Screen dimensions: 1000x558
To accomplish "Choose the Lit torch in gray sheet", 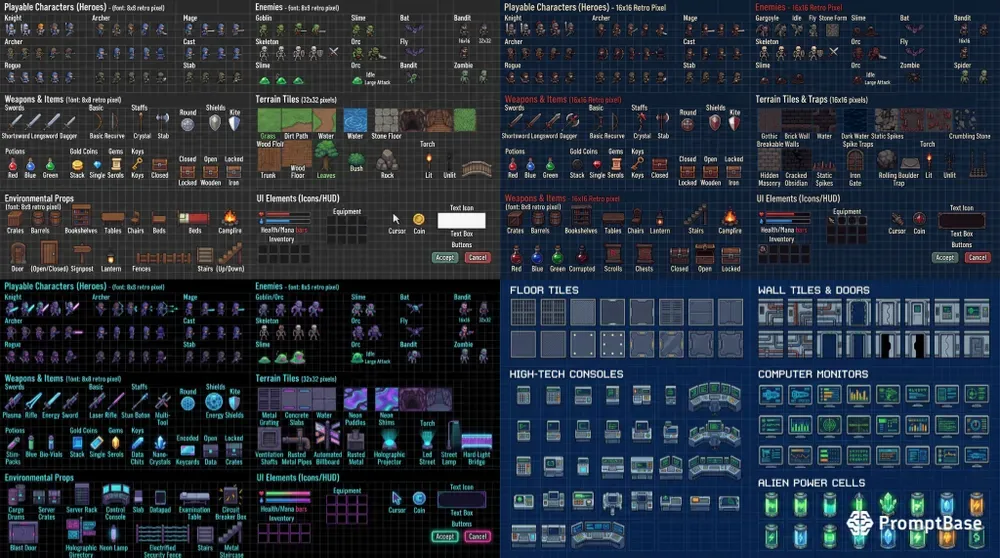I will (x=429, y=162).
